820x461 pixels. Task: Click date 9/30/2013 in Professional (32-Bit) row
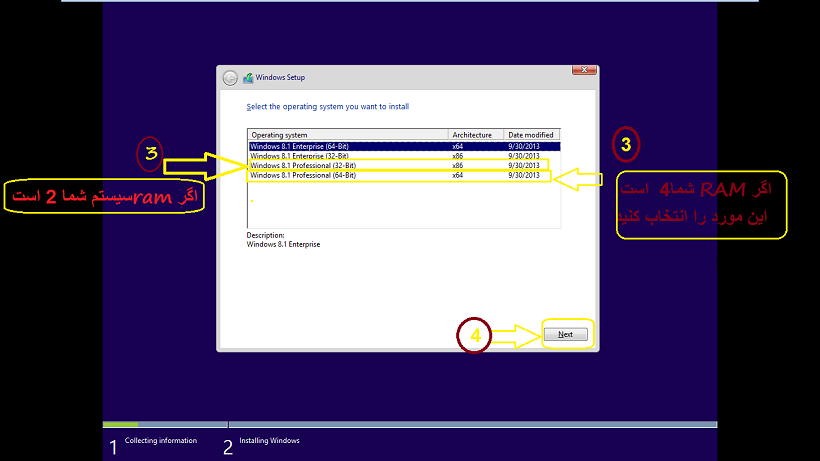[x=523, y=165]
